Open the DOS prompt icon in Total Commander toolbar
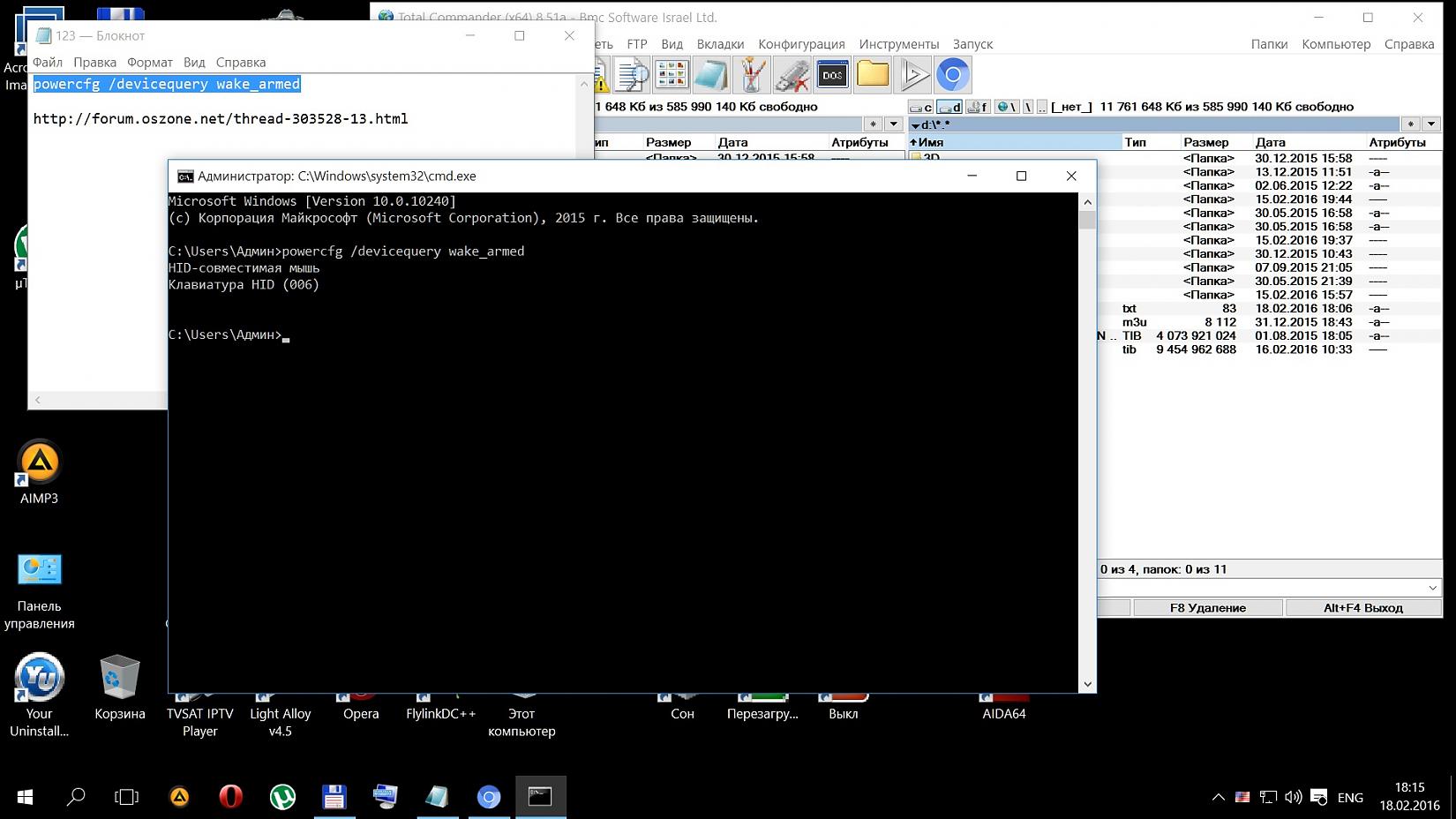The height and width of the screenshot is (819, 1456). 832,76
